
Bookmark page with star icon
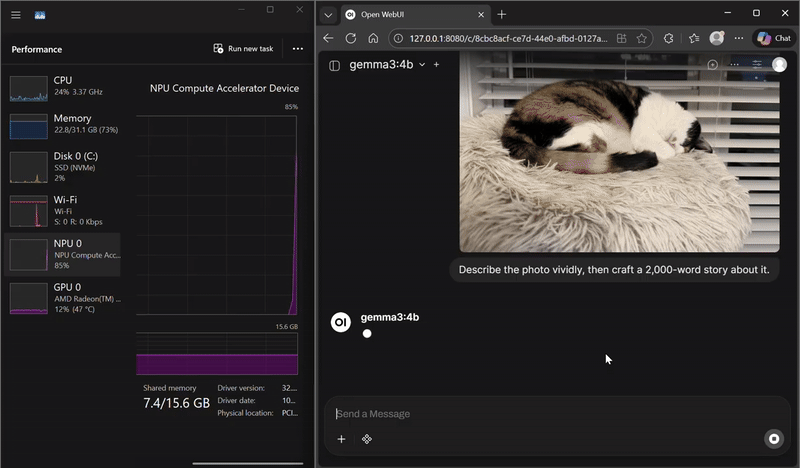[x=641, y=38]
